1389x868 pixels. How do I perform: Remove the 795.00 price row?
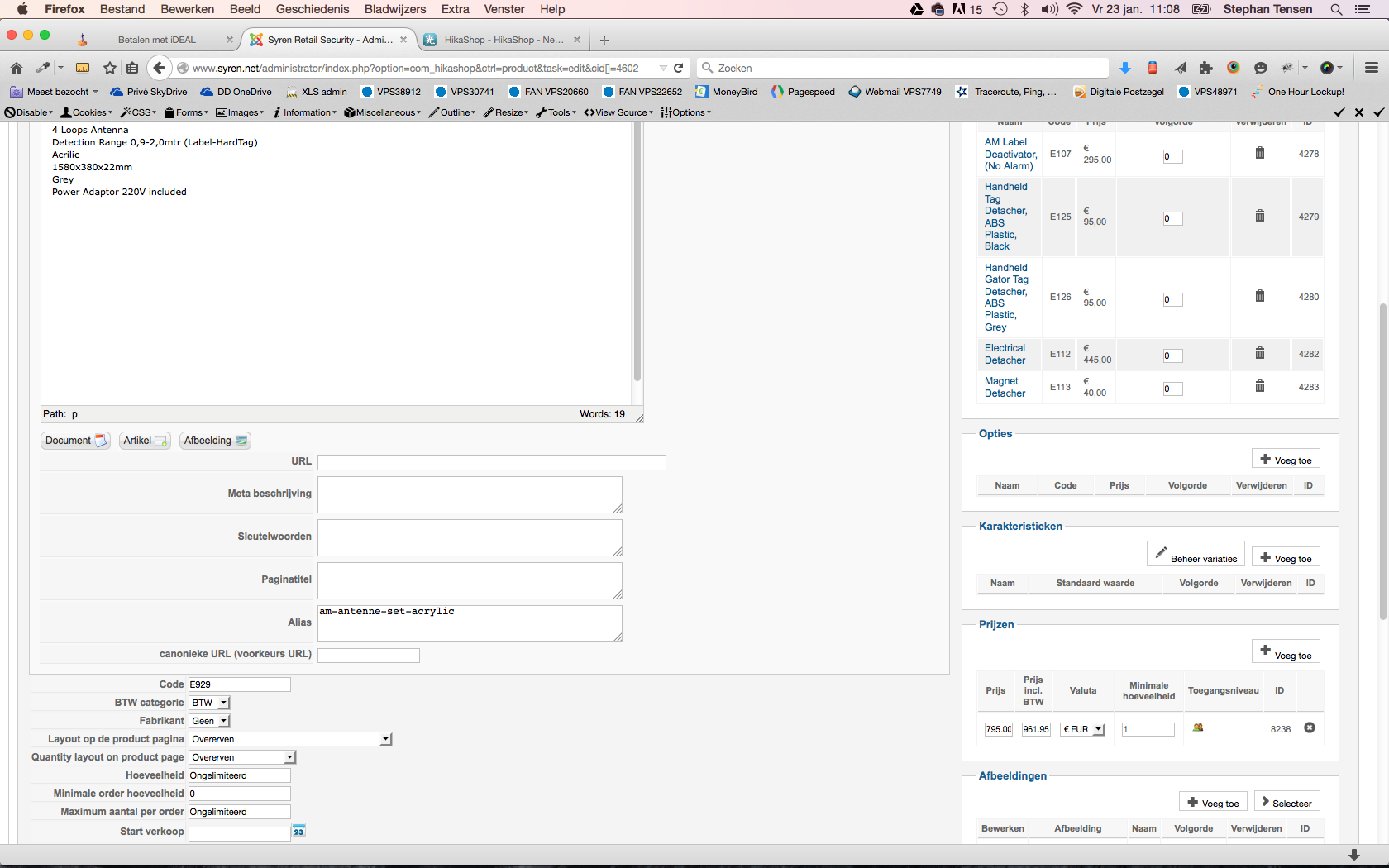tap(1310, 727)
